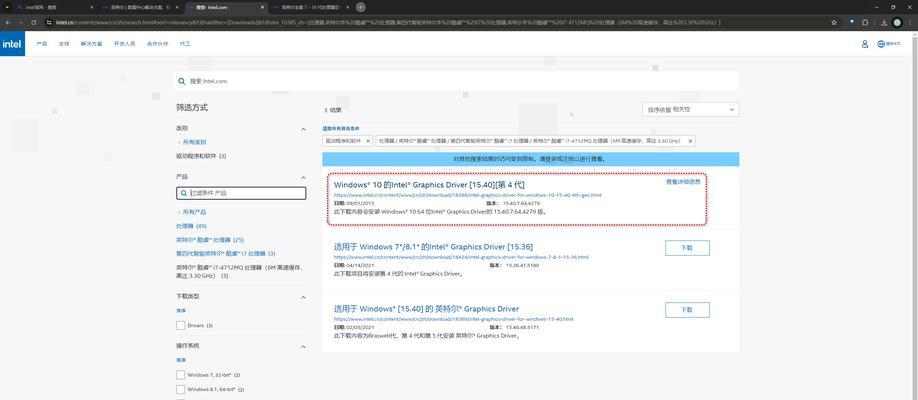Viewport: 918px width, 400px height.
Task: Click 查看详细信息 for Windows 10 driver
Action: 683,182
